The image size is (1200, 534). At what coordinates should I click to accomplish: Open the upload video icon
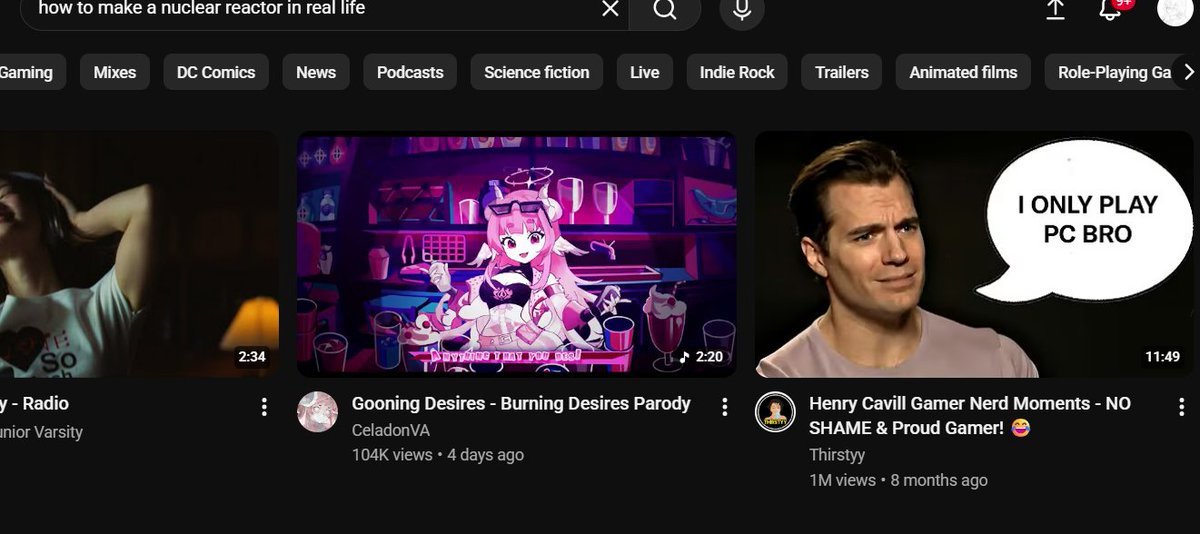click(1055, 10)
